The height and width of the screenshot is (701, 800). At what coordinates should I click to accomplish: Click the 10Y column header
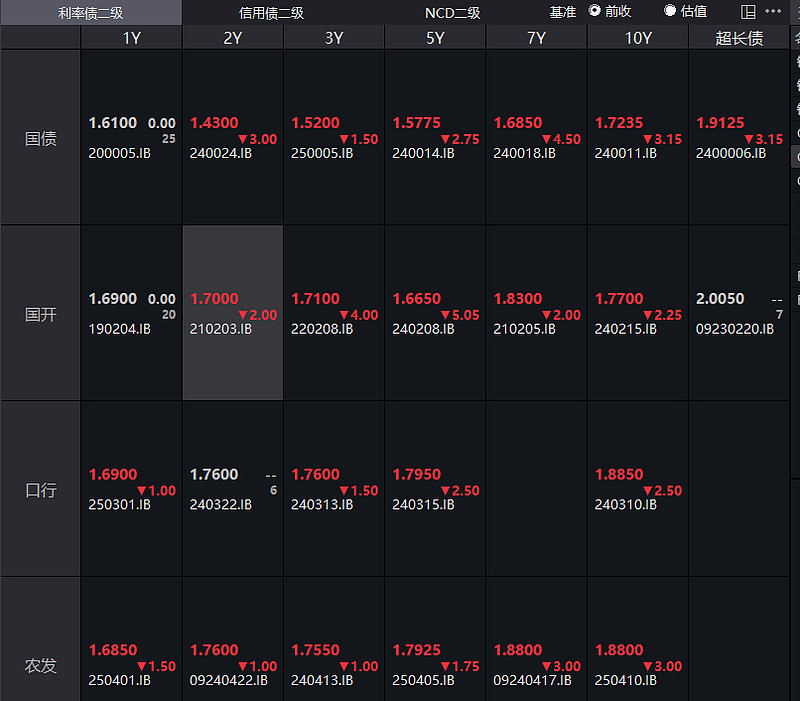click(637, 38)
